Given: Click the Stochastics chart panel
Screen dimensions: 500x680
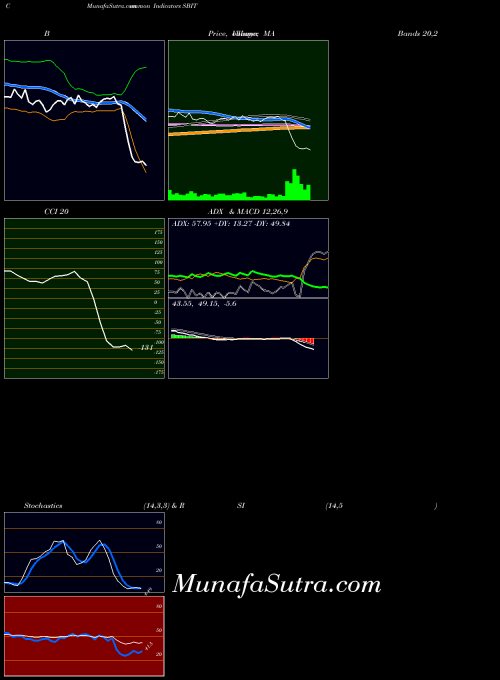Looking at the screenshot, I should point(85,552).
